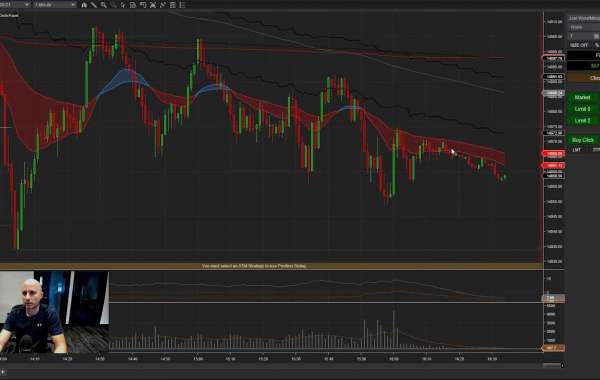Click the play icon in the bottom-left corner
600x380 pixels.
coord(3,372)
